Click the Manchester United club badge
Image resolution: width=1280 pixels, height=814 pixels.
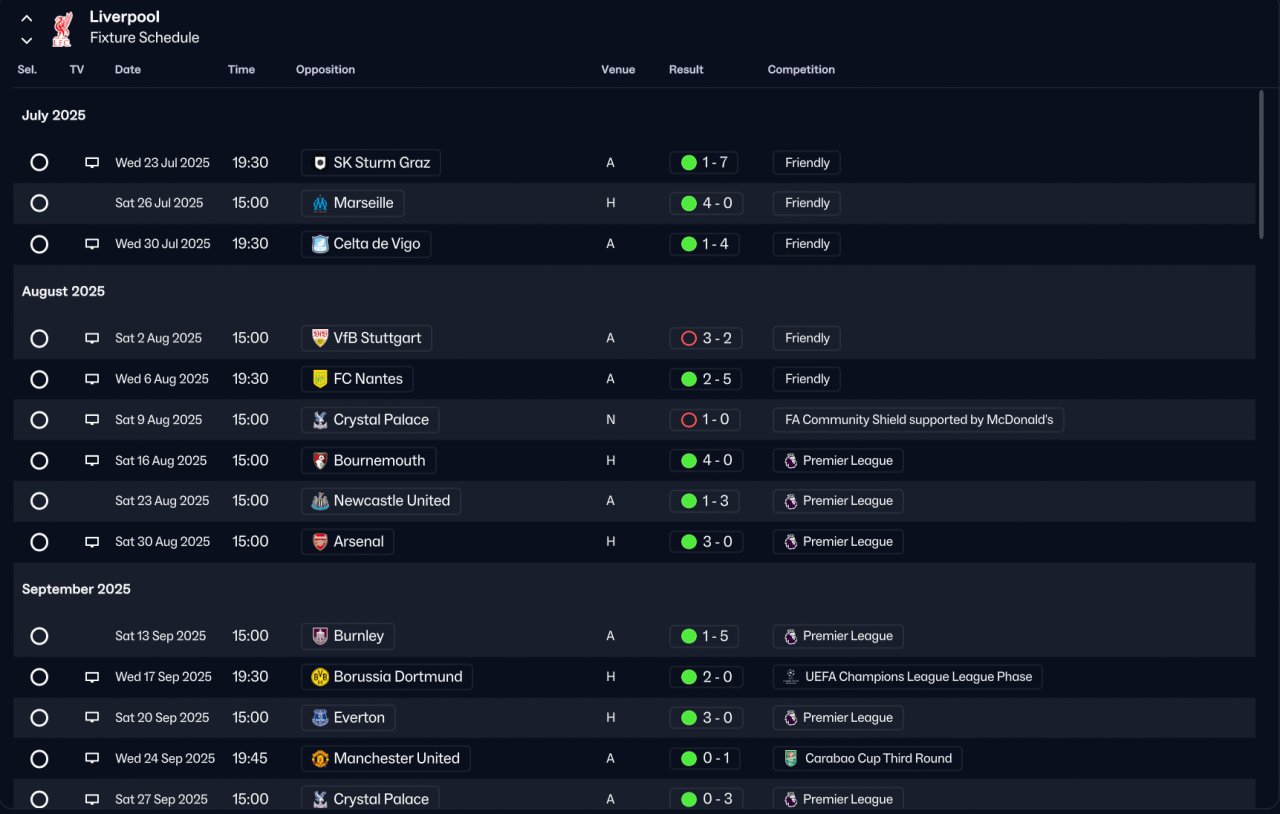click(x=320, y=758)
